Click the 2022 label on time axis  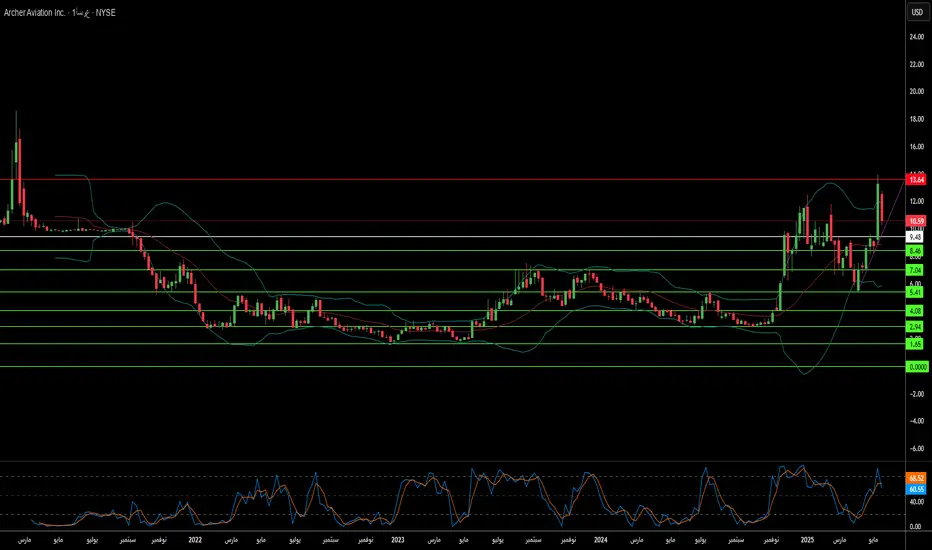[x=194, y=540]
